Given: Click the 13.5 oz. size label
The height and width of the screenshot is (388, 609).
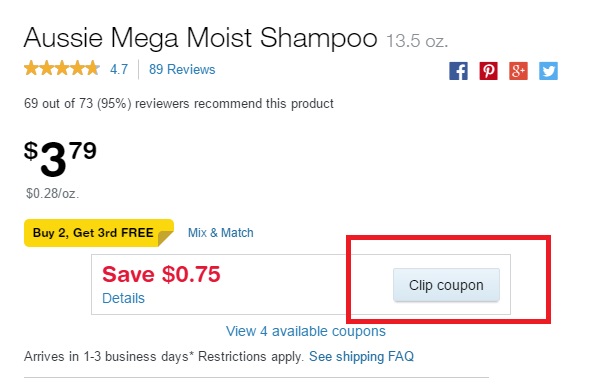Looking at the screenshot, I should (417, 41).
